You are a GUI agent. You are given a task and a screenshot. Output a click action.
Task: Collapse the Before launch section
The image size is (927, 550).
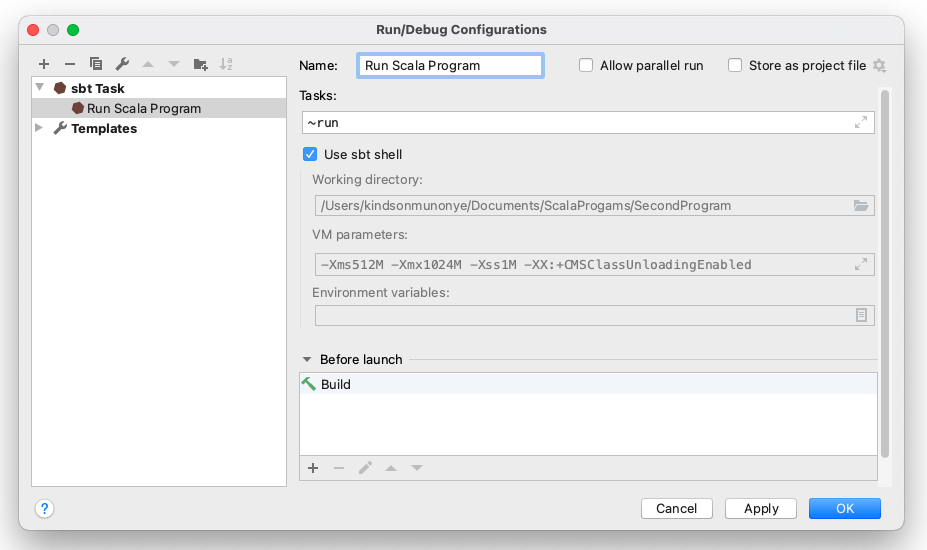(307, 360)
